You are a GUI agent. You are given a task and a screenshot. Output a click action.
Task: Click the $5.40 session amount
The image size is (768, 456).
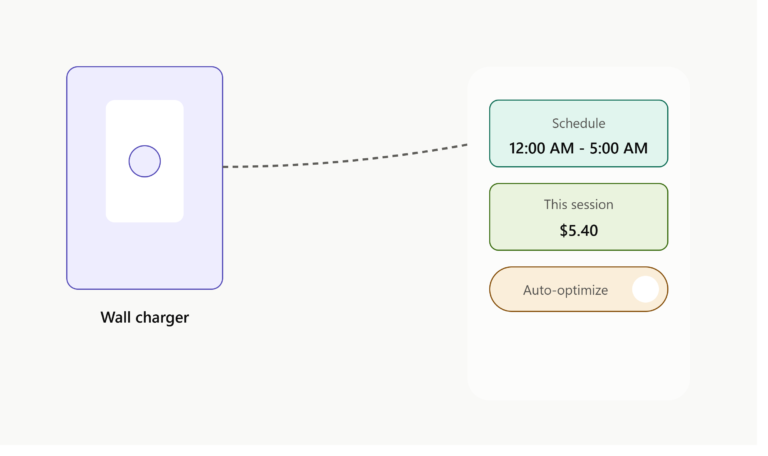point(578,230)
